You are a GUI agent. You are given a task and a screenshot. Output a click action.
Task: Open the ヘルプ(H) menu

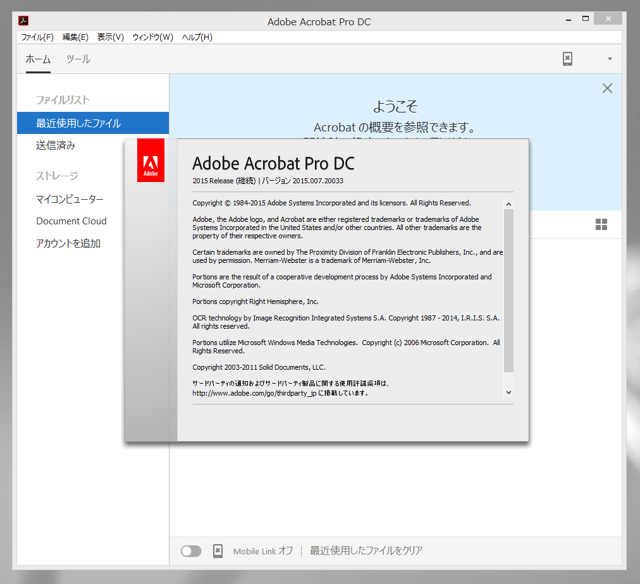point(197,37)
